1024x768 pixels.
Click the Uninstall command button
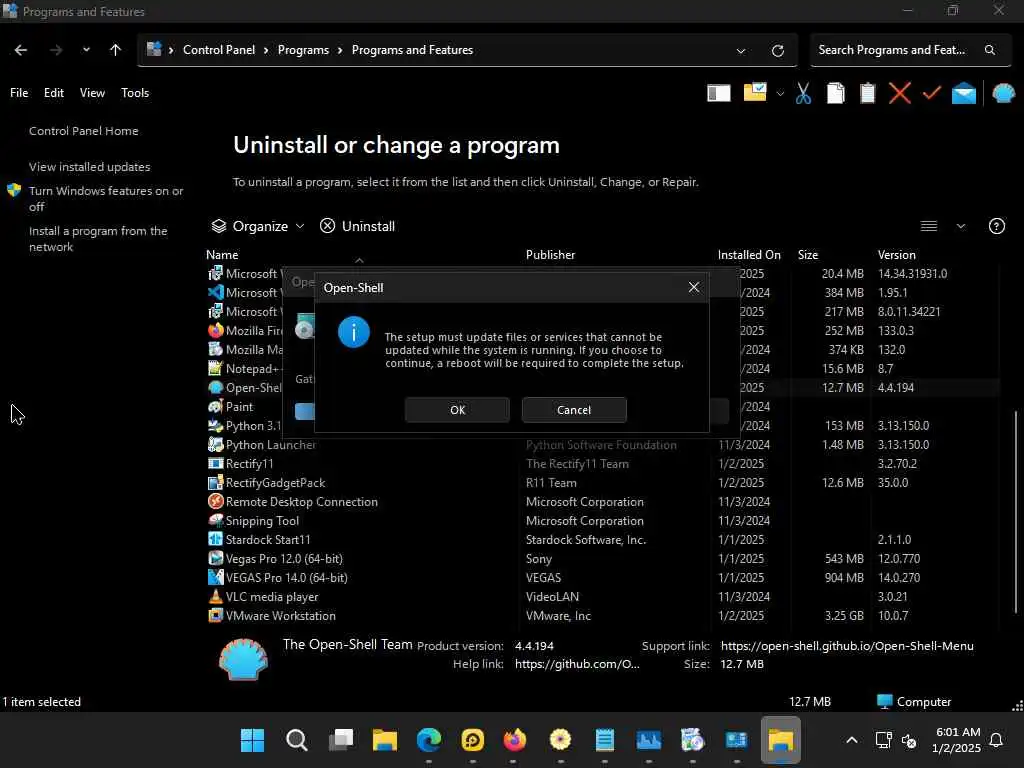(357, 226)
